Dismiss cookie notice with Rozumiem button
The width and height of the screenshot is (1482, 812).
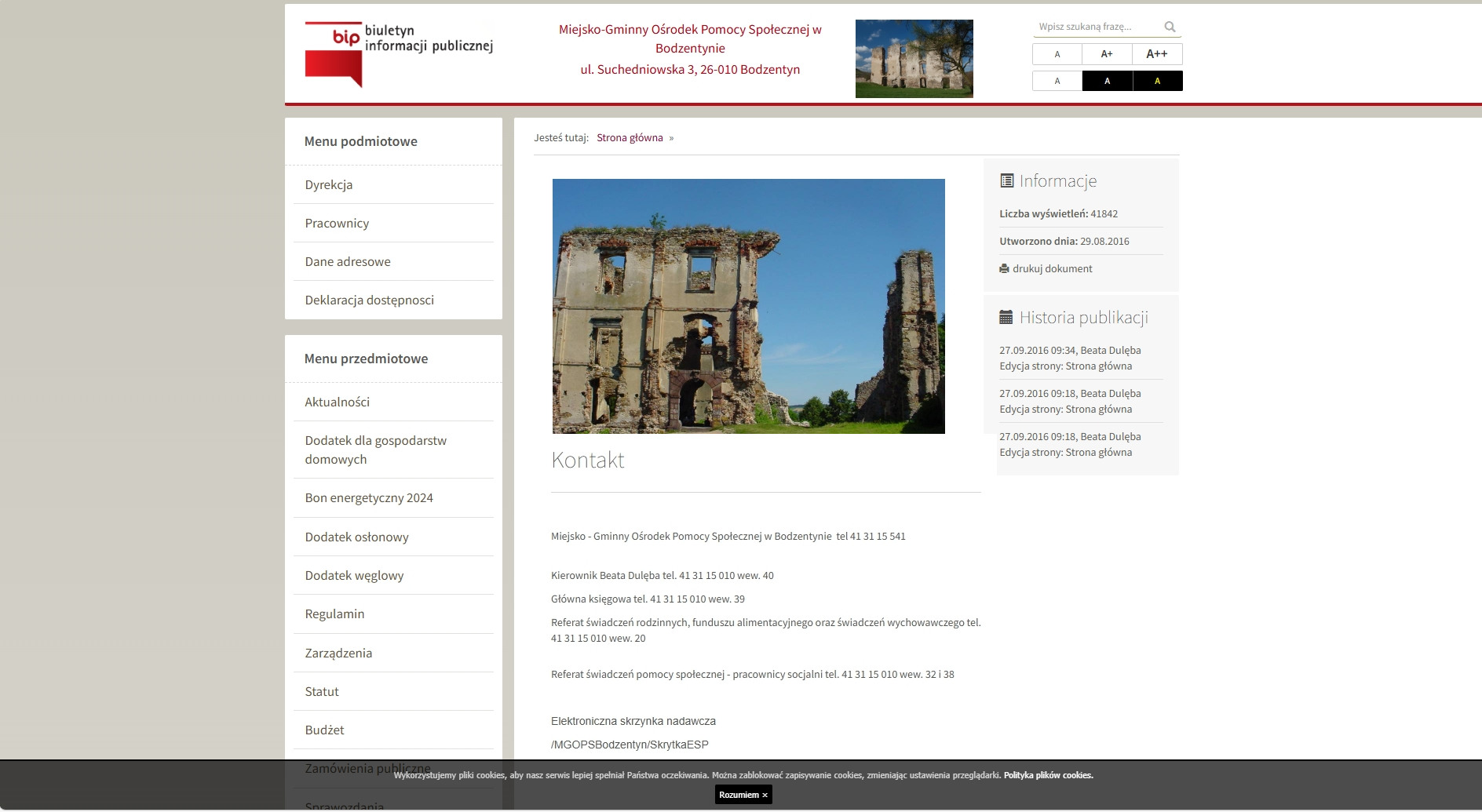point(743,795)
